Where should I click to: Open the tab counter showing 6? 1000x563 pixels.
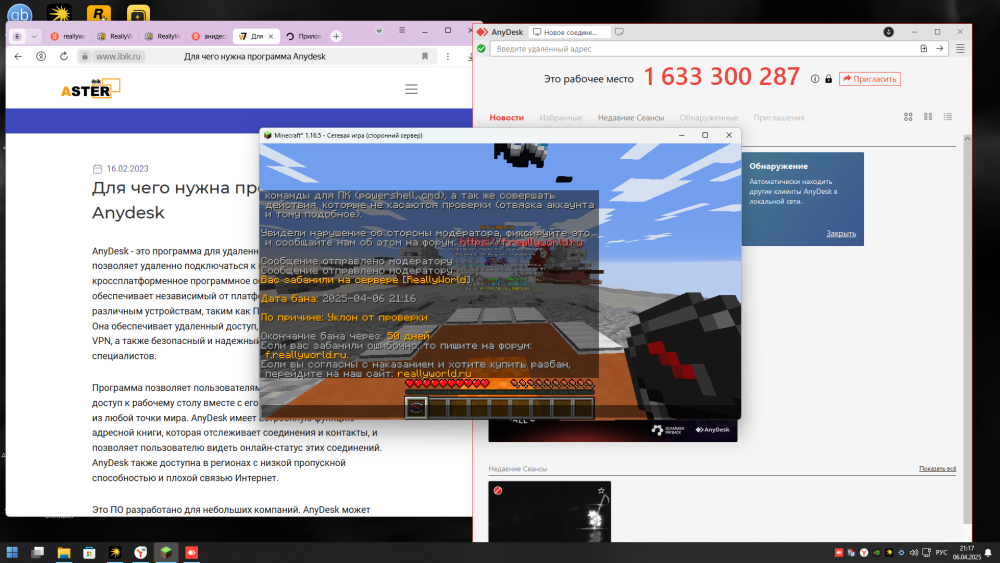tap(17, 36)
